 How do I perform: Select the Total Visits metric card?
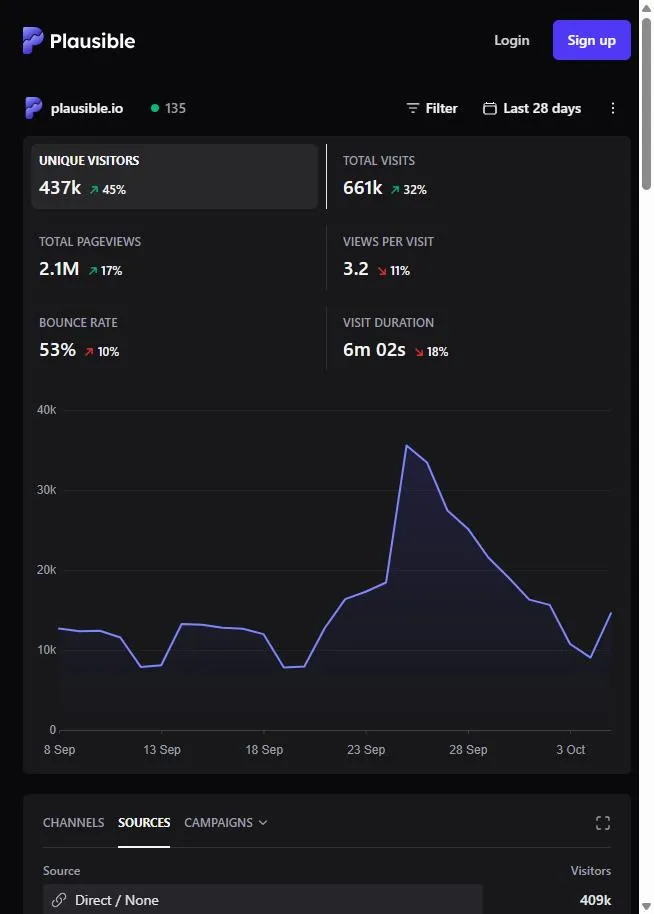tap(478, 176)
